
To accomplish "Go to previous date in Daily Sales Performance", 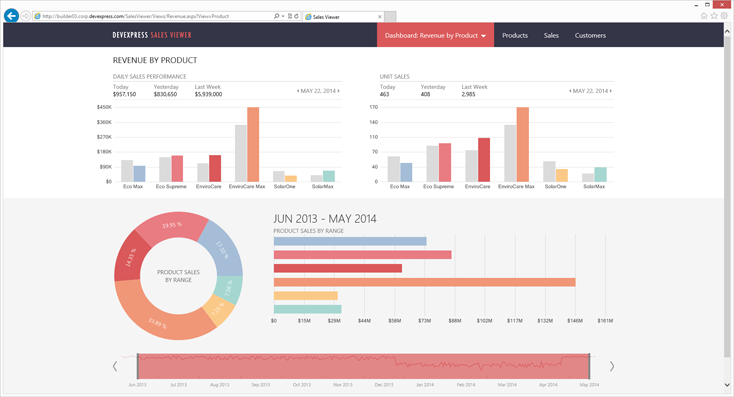I will pyautogui.click(x=298, y=91).
